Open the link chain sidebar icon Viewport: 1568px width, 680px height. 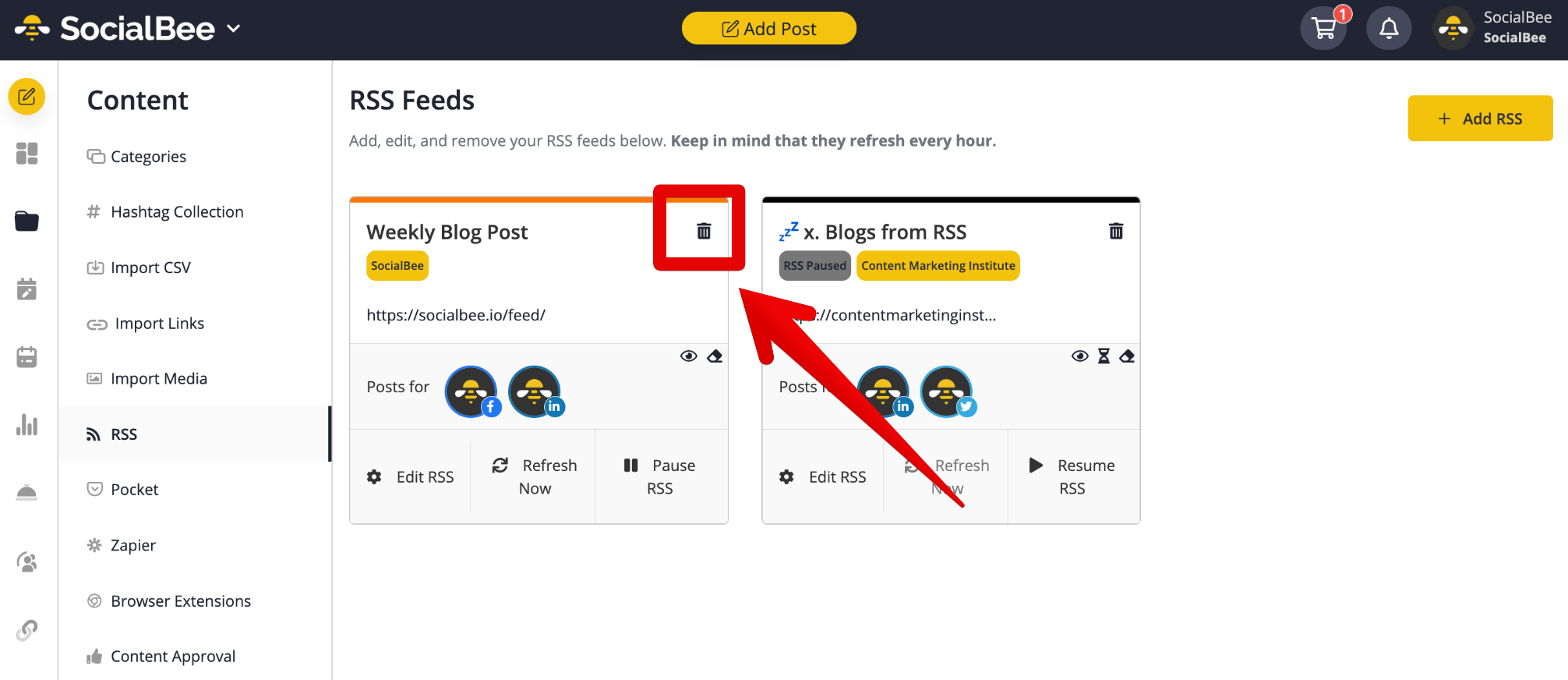coord(26,630)
